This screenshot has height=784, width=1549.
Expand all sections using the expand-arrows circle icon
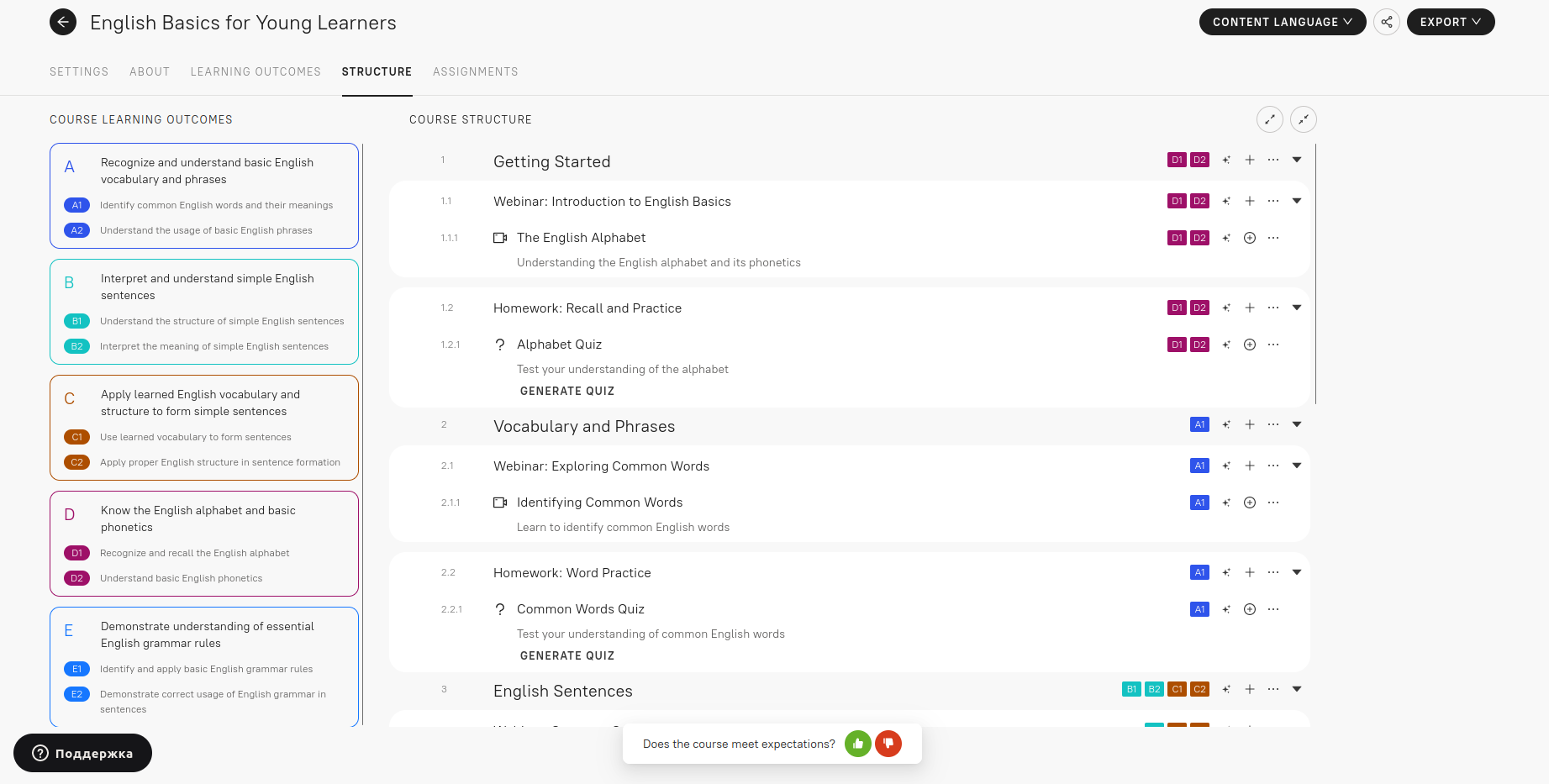click(1270, 119)
